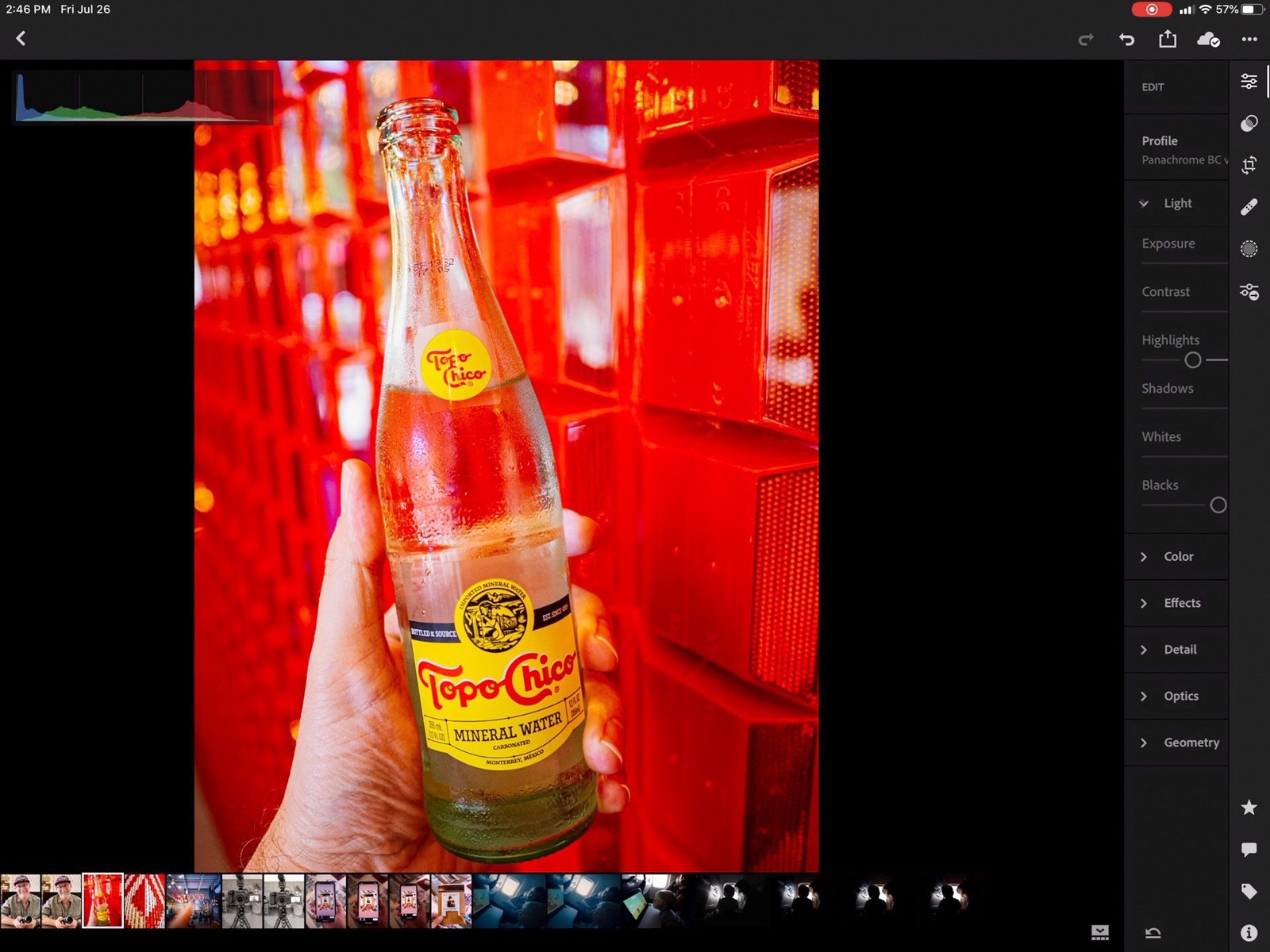The image size is (1270, 952).
Task: Open cloud sync status icon
Action: [x=1207, y=39]
